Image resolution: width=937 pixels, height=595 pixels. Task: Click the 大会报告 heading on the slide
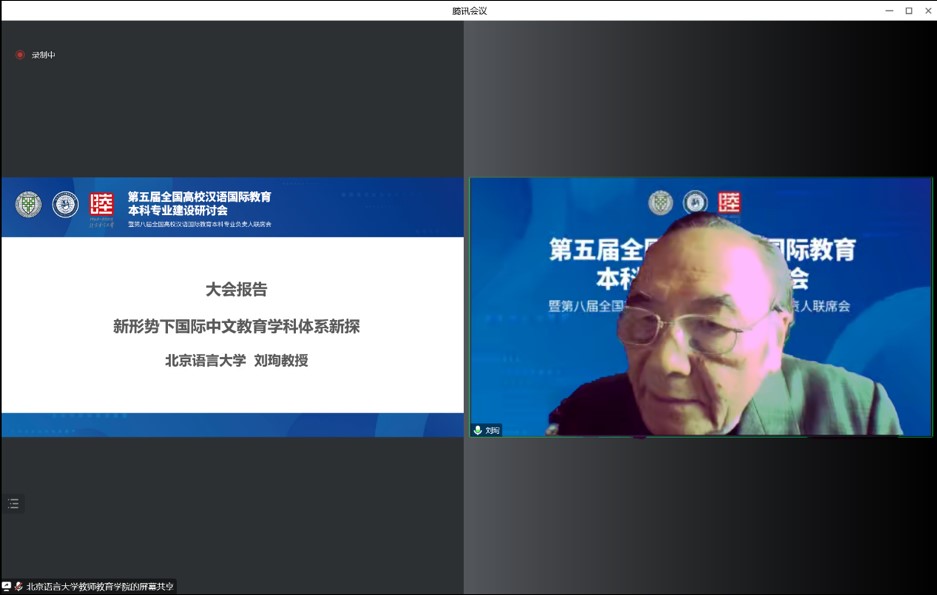(236, 290)
